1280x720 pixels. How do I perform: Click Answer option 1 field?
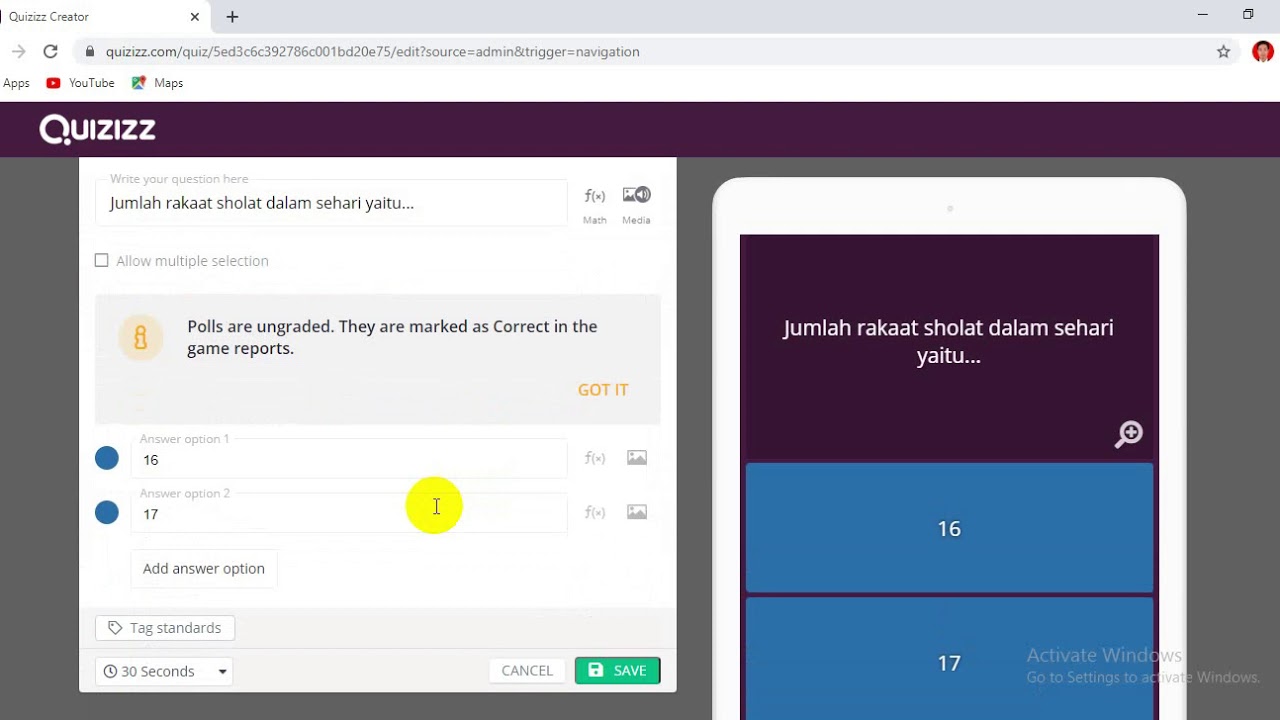click(348, 459)
